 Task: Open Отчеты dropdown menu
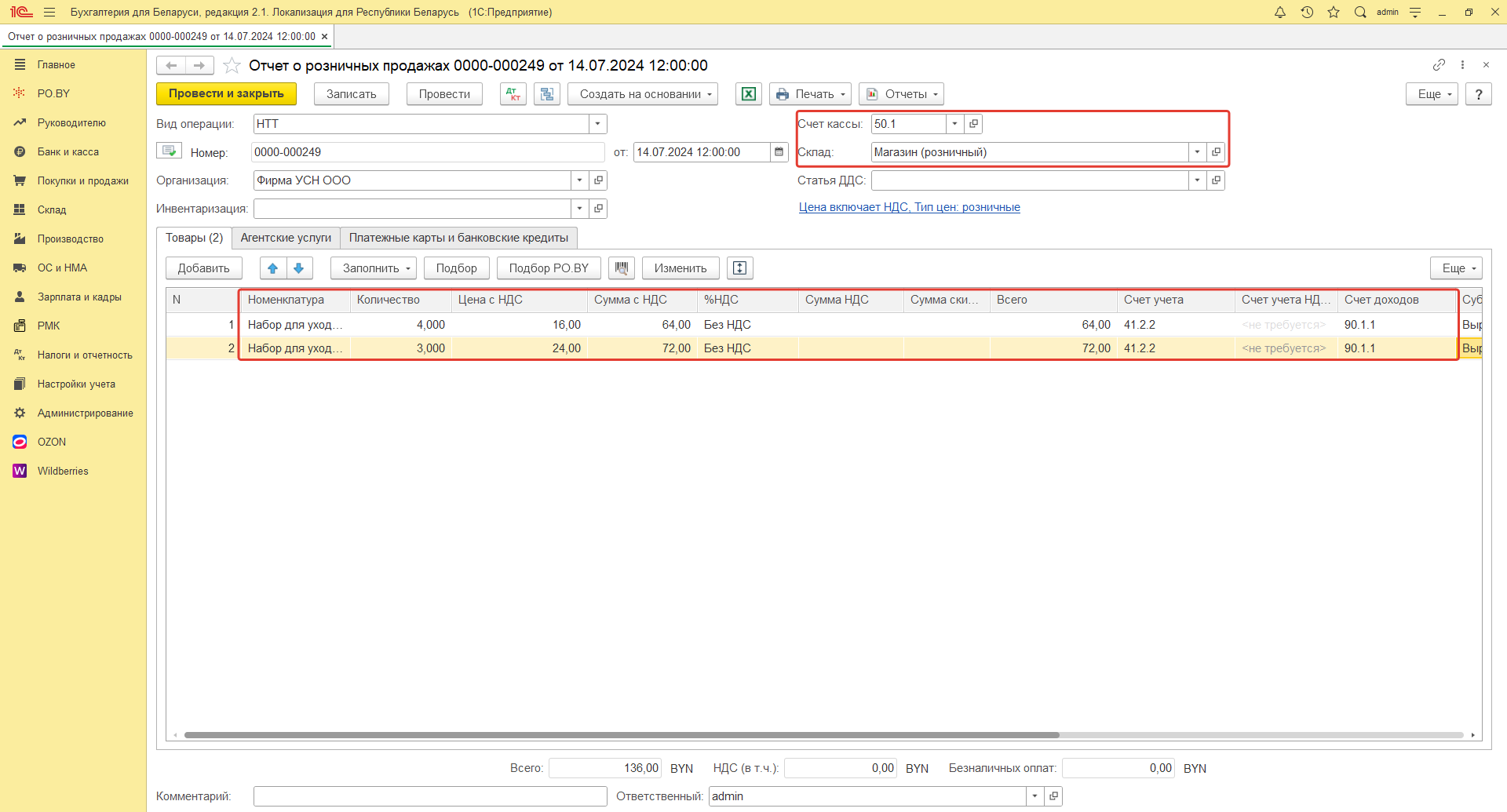click(901, 94)
